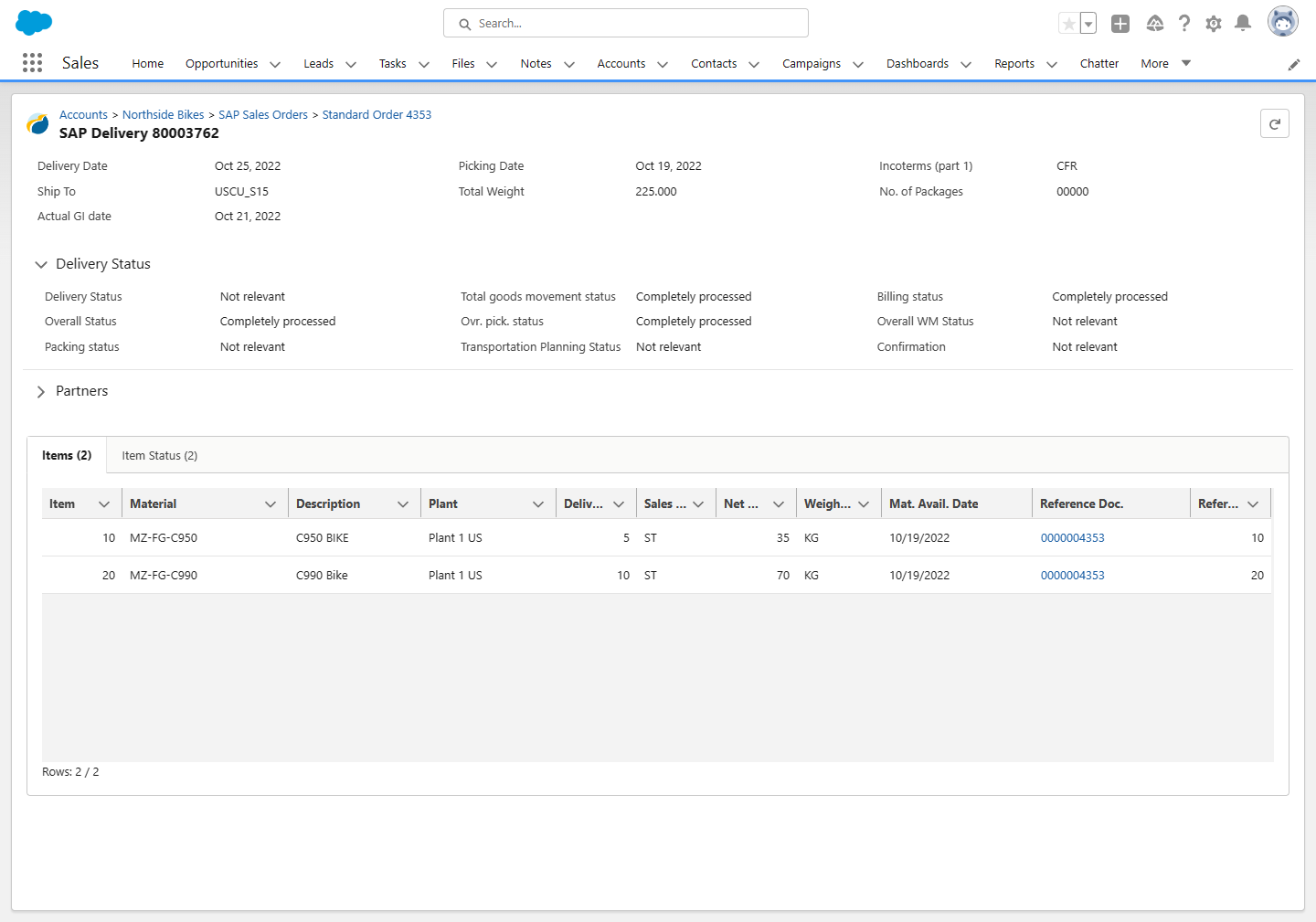Screen dimensions: 1316x922
Task: Expand the Partners section
Action: 41,391
